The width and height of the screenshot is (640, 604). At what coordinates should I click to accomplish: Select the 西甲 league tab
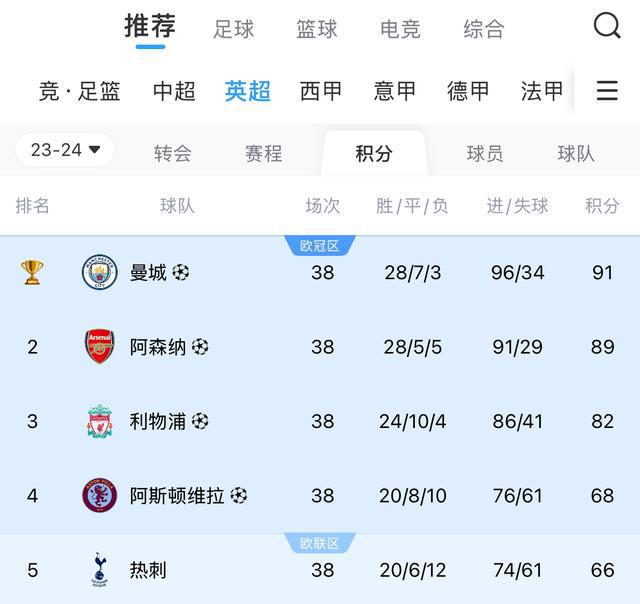[x=321, y=91]
